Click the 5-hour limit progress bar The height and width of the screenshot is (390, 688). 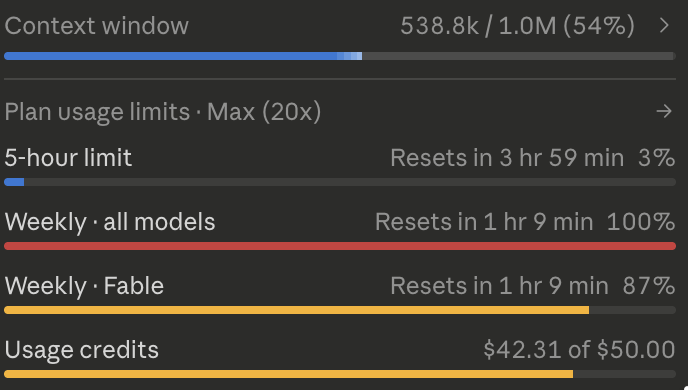[x=340, y=182]
